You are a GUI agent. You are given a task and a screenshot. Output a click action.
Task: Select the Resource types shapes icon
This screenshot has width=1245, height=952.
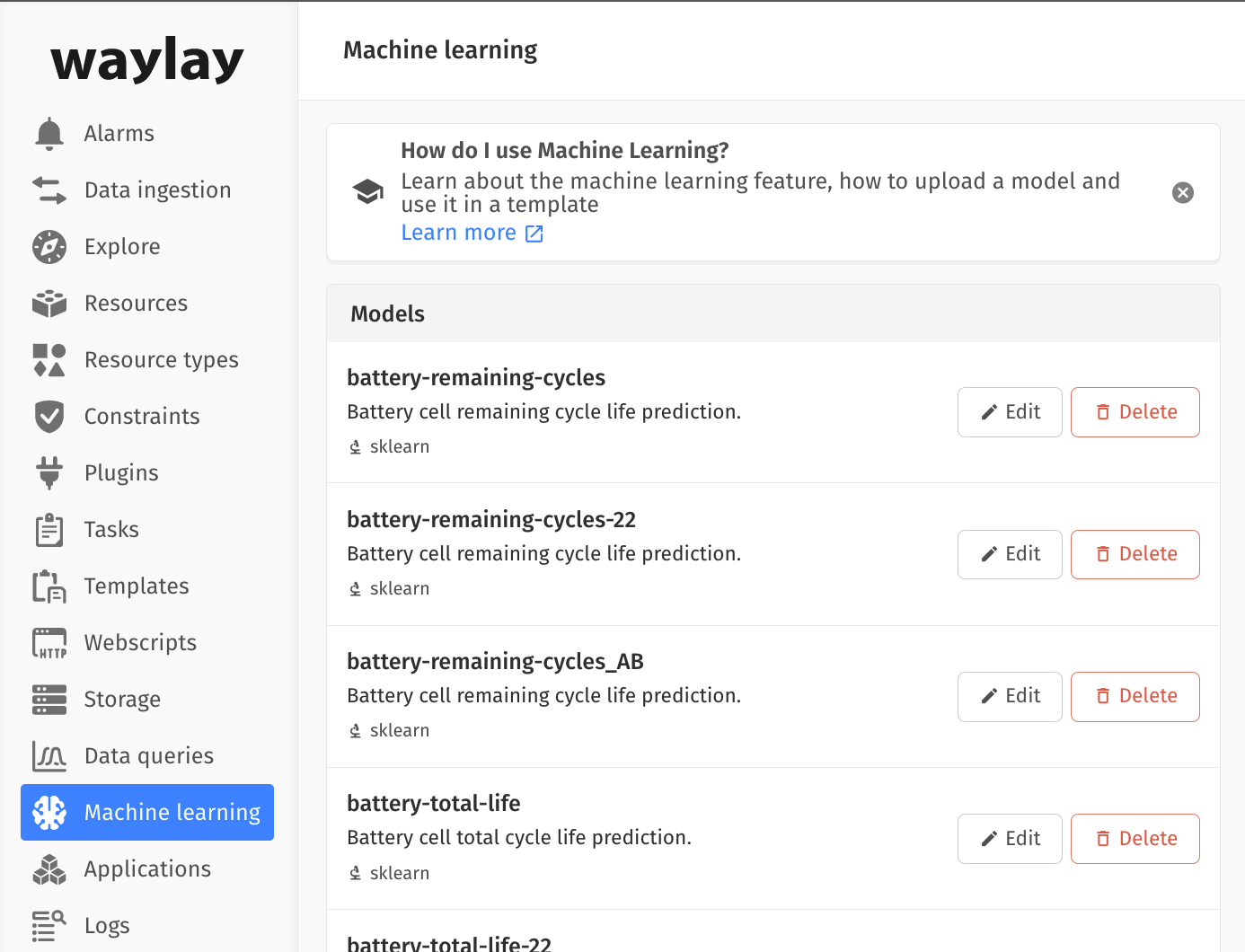click(49, 359)
